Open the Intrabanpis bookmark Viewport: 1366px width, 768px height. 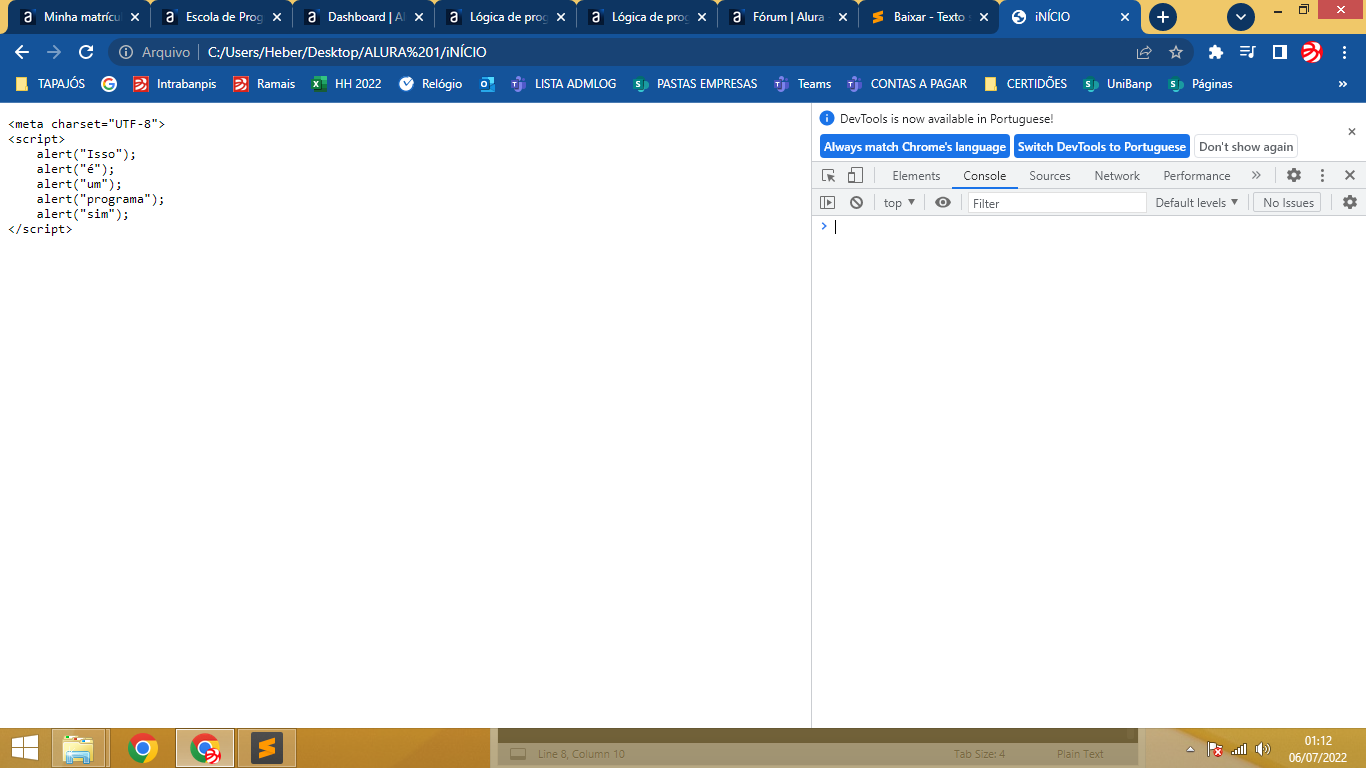coord(176,84)
